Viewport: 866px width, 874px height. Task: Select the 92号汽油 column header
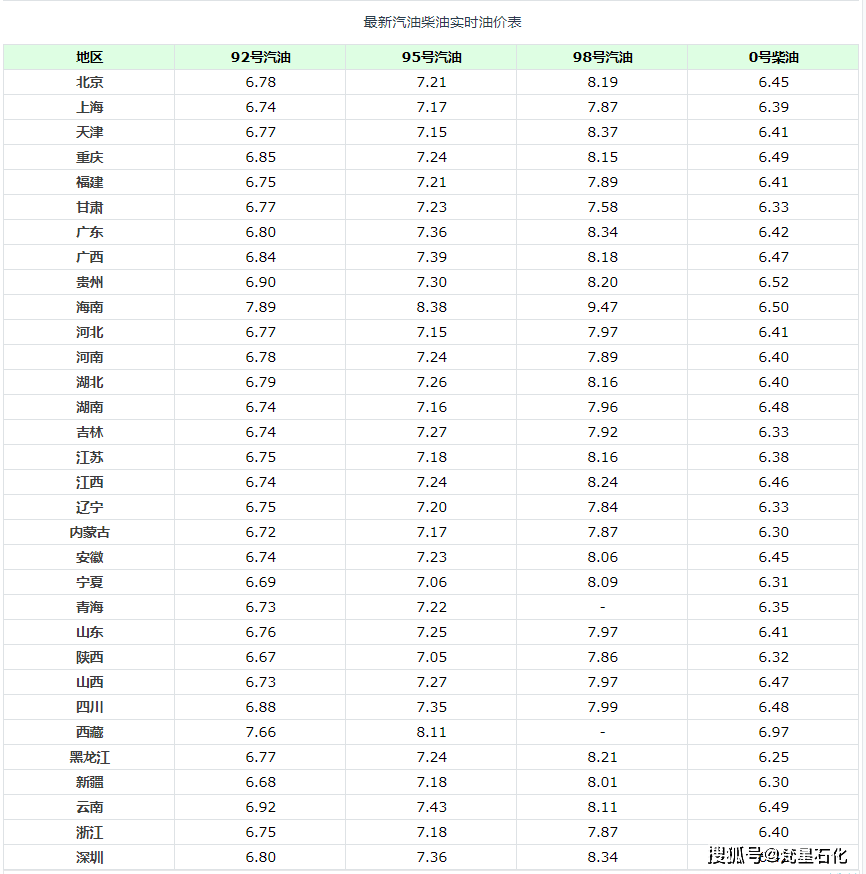(x=260, y=57)
